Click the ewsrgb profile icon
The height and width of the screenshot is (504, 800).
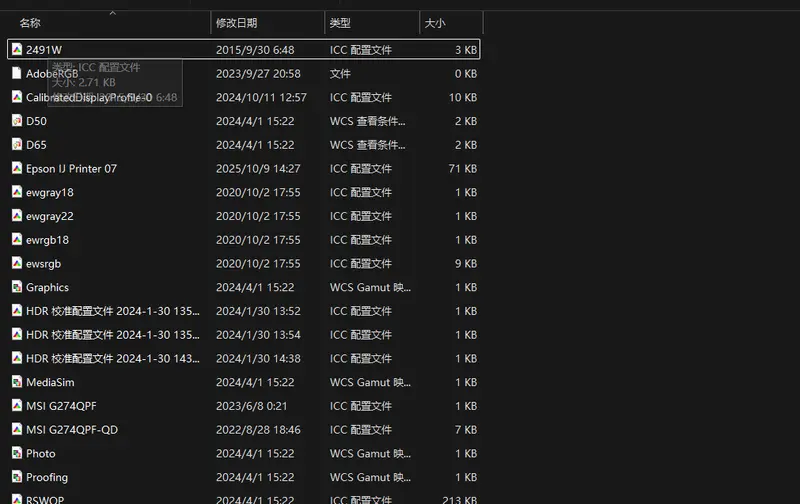pos(17,263)
